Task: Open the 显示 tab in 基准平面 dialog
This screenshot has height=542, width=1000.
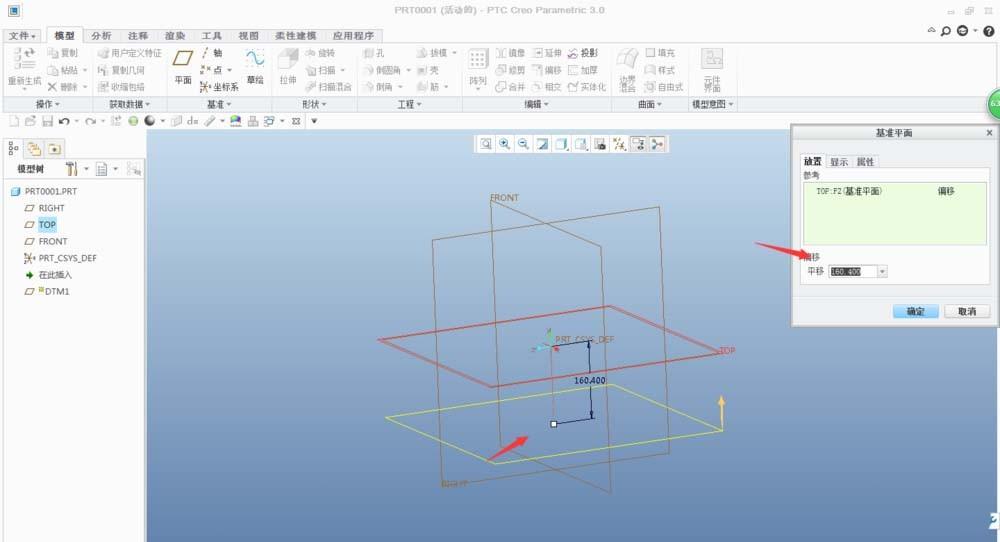Action: tap(839, 162)
